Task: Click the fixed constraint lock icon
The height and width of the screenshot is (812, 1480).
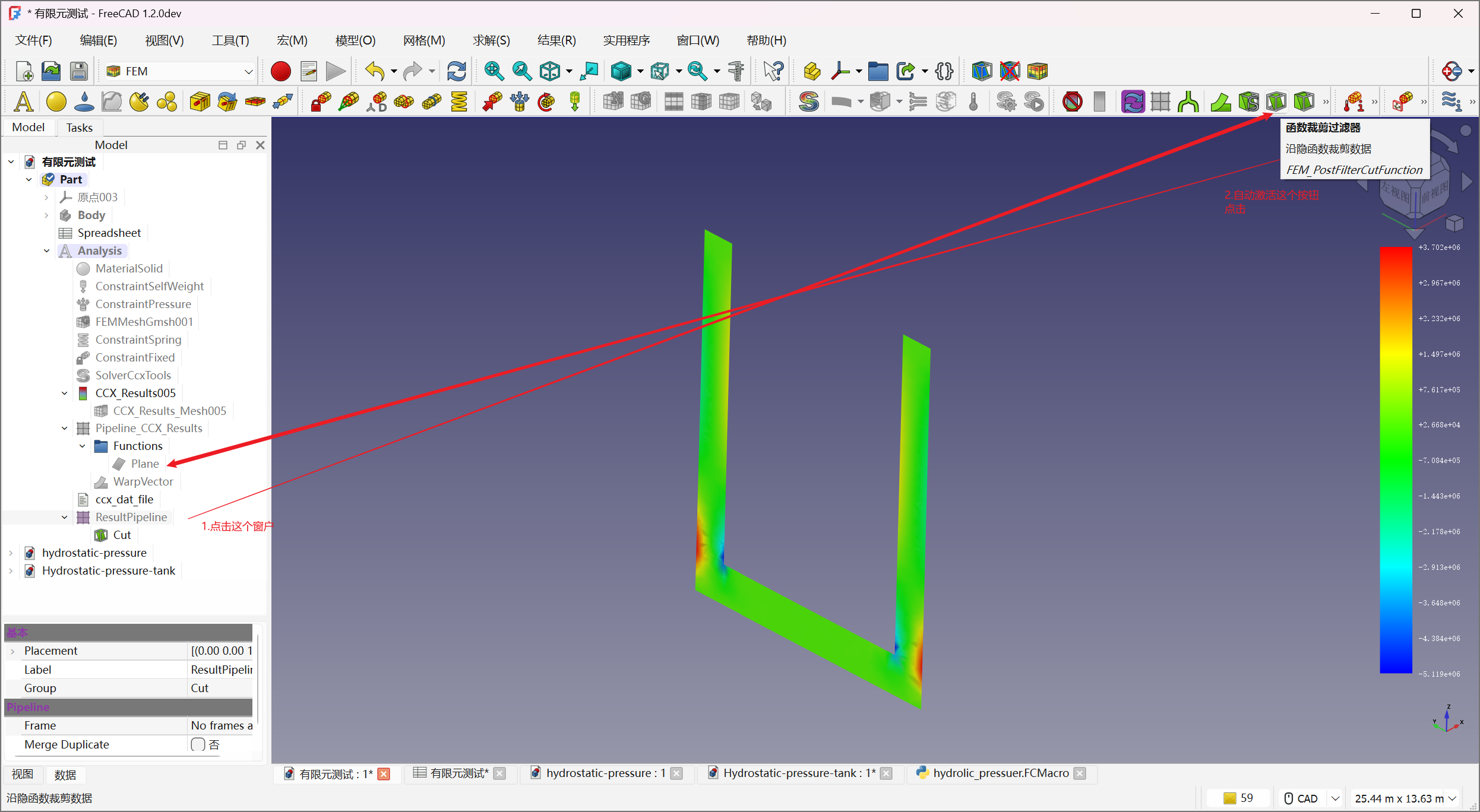Action: click(x=321, y=101)
